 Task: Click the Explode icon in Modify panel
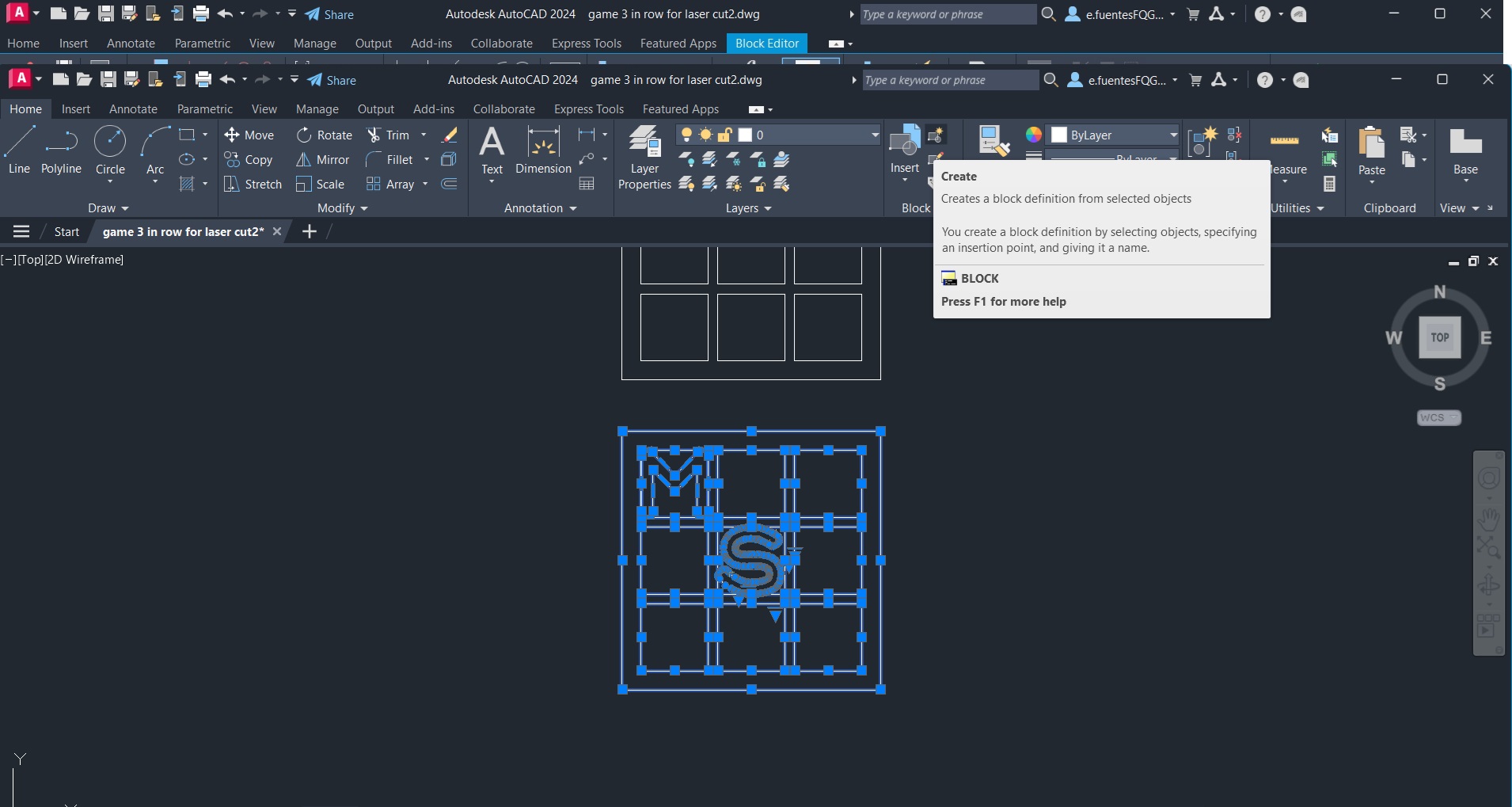[449, 159]
